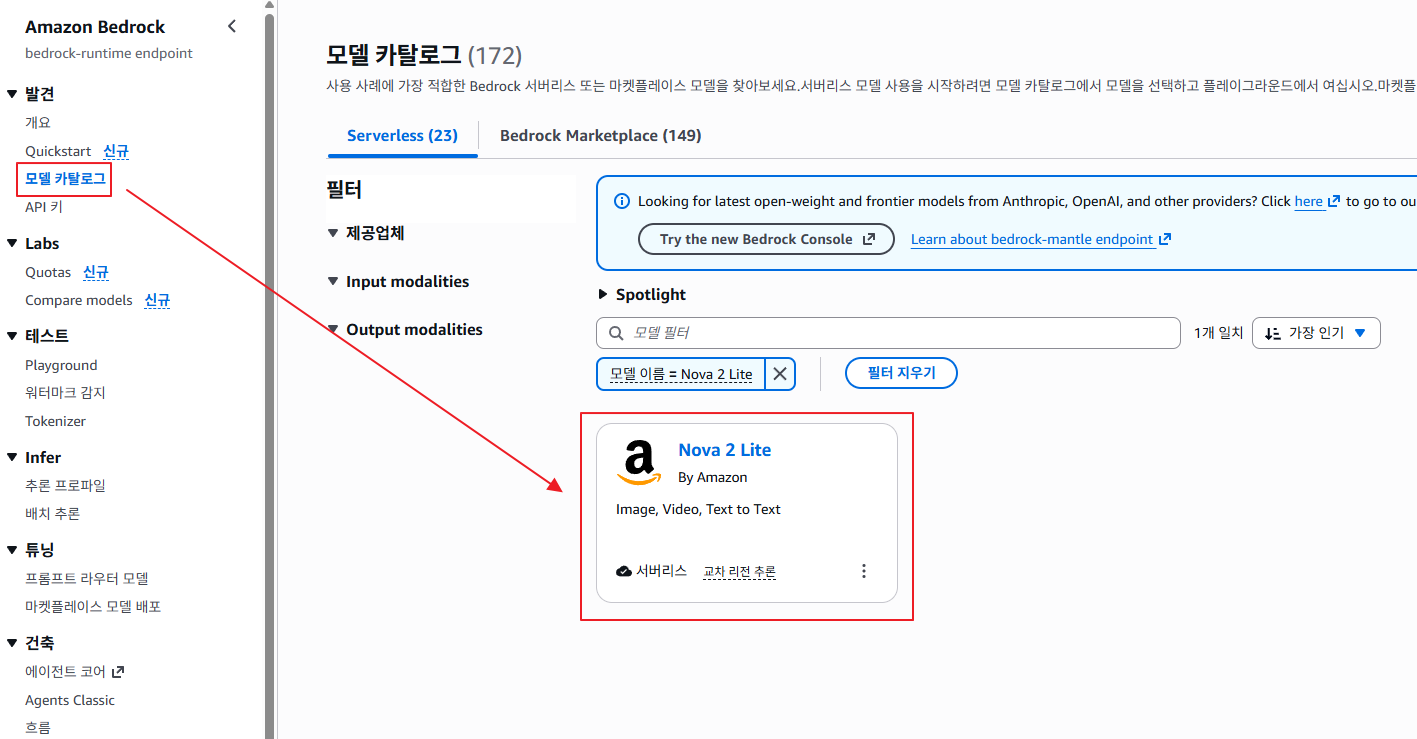Expand the Spotlight section

click(602, 294)
